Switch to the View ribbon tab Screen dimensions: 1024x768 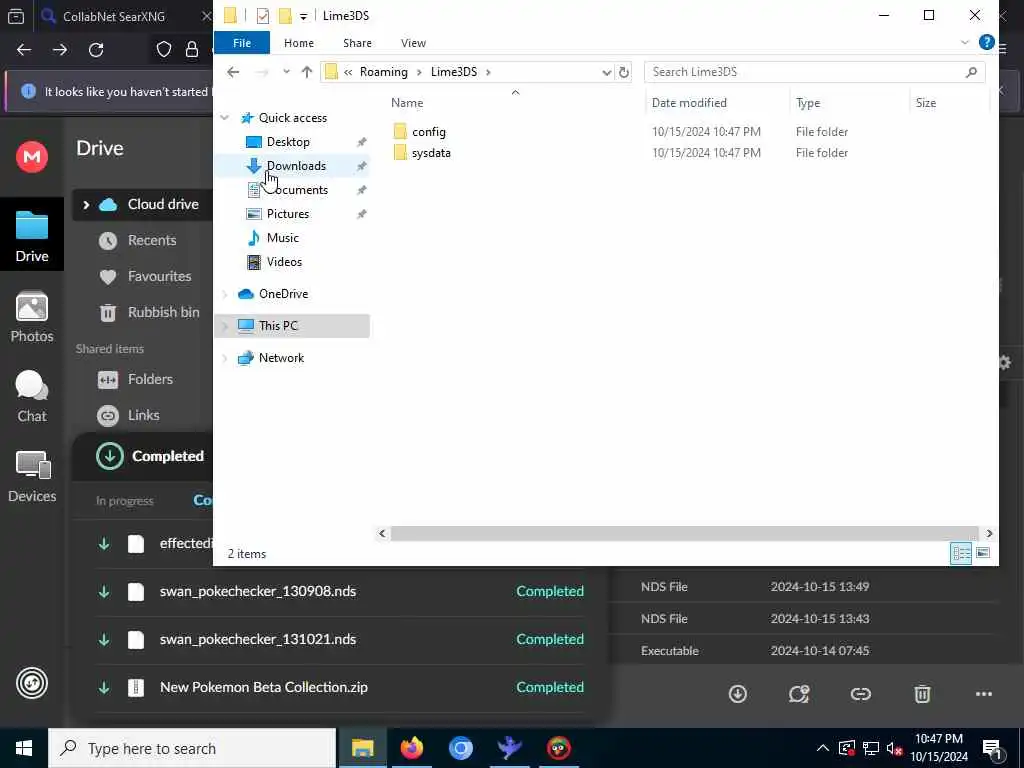tap(413, 43)
